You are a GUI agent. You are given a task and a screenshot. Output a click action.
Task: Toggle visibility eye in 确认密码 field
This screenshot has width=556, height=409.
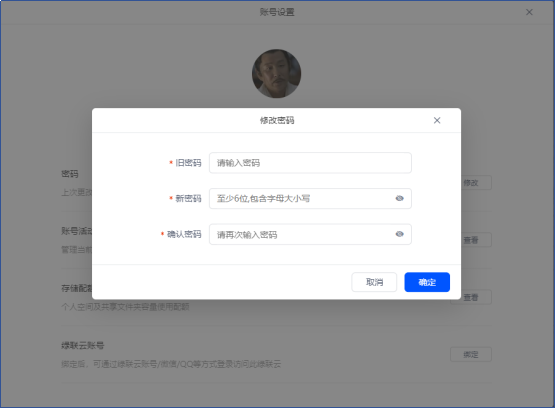399,234
